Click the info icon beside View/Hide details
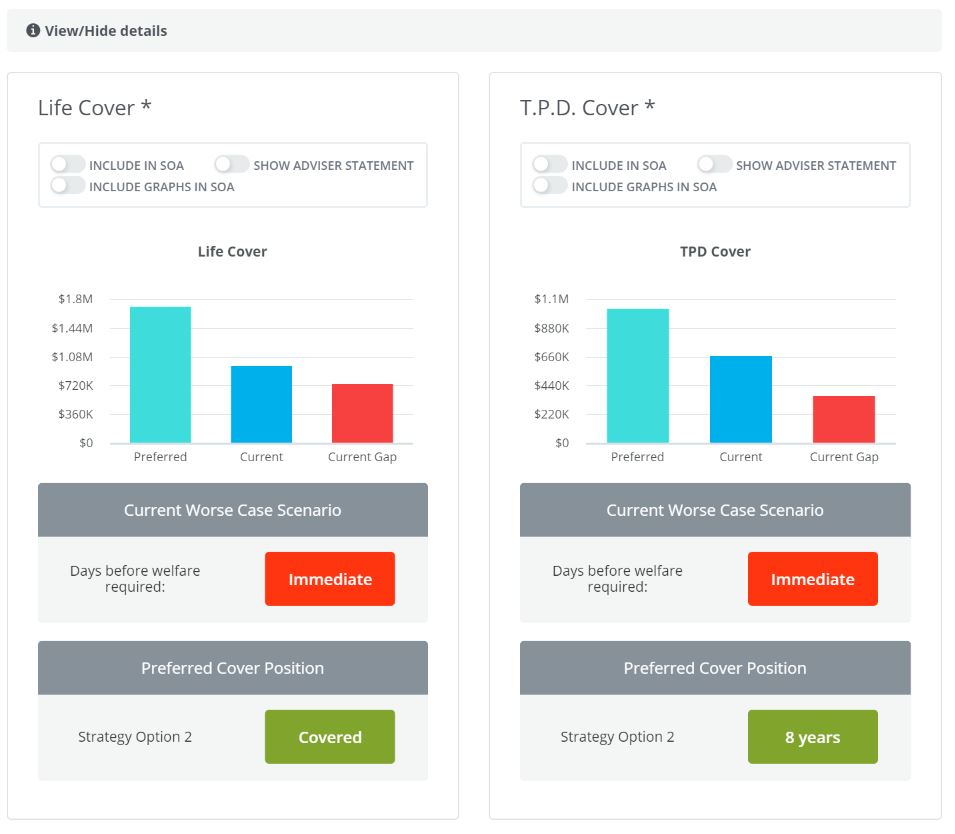 click(x=33, y=31)
